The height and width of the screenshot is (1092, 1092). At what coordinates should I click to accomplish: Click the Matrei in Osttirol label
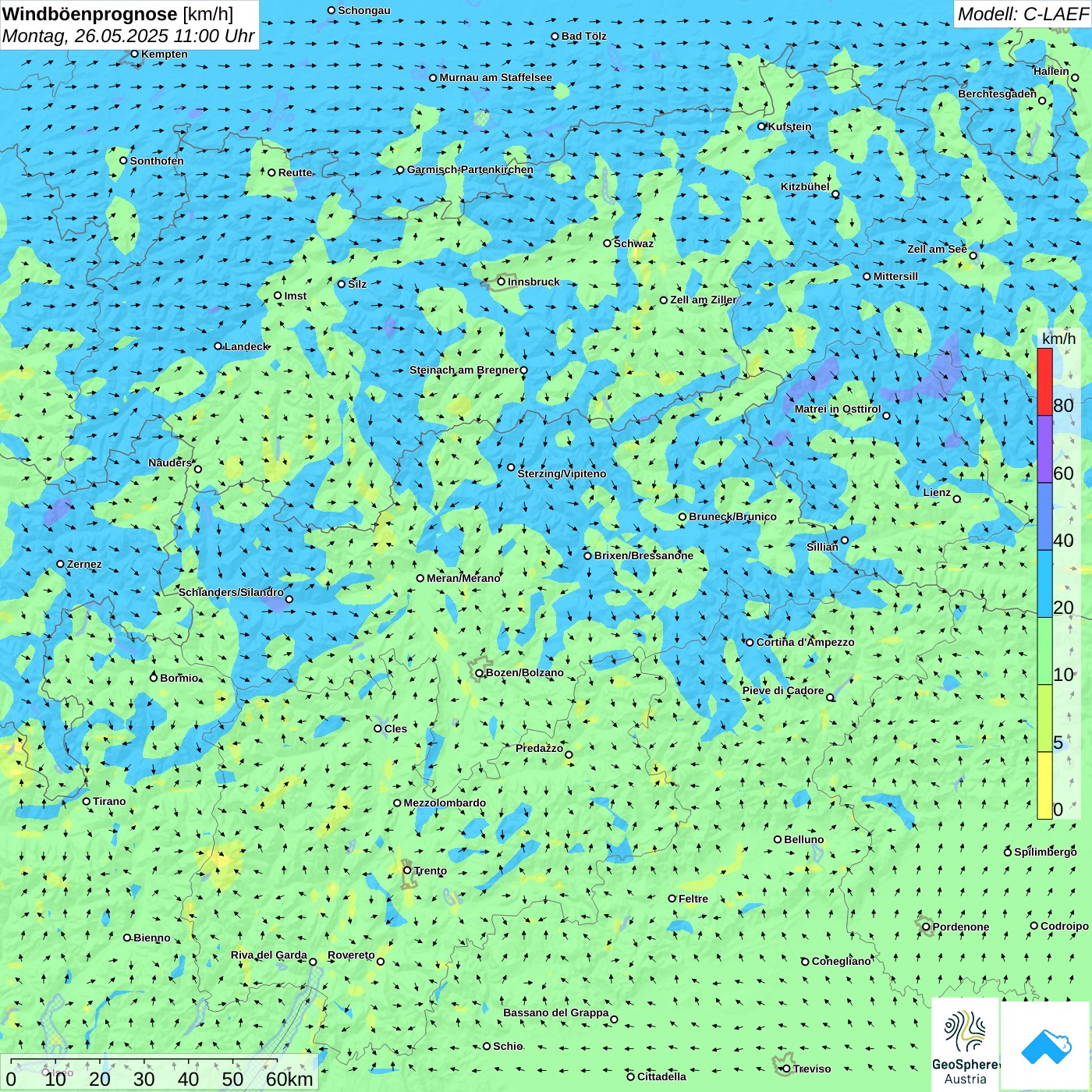838,409
